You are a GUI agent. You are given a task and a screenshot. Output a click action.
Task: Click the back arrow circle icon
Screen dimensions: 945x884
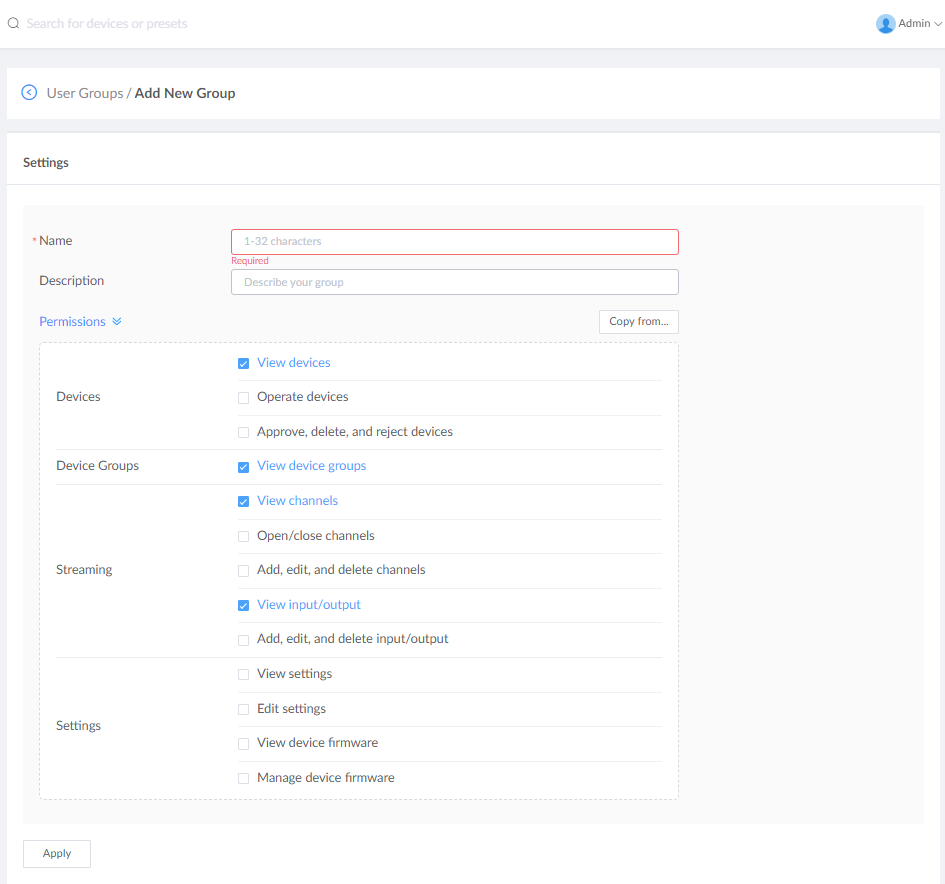pos(29,93)
